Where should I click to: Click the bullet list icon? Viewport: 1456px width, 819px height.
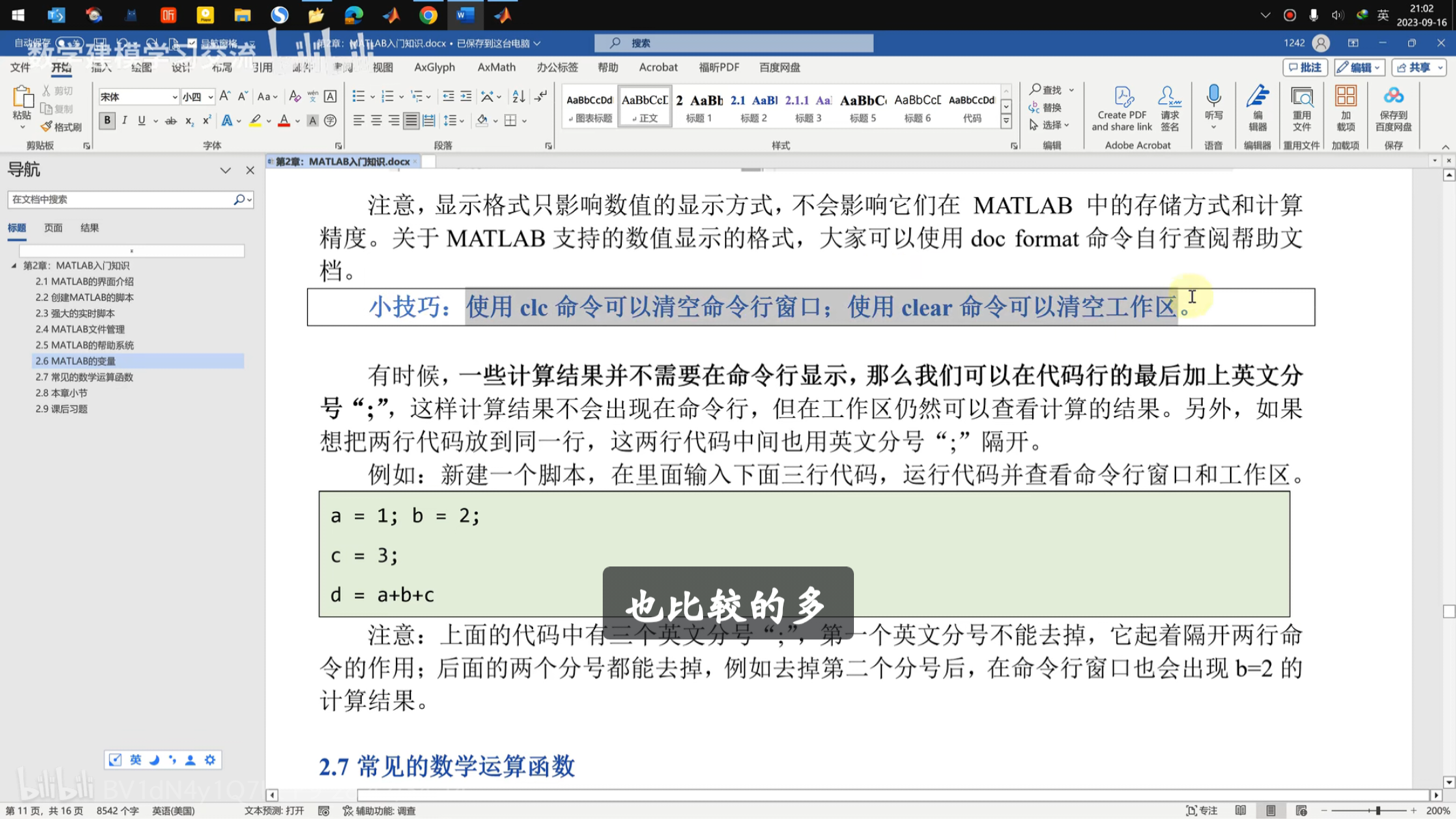tap(358, 96)
